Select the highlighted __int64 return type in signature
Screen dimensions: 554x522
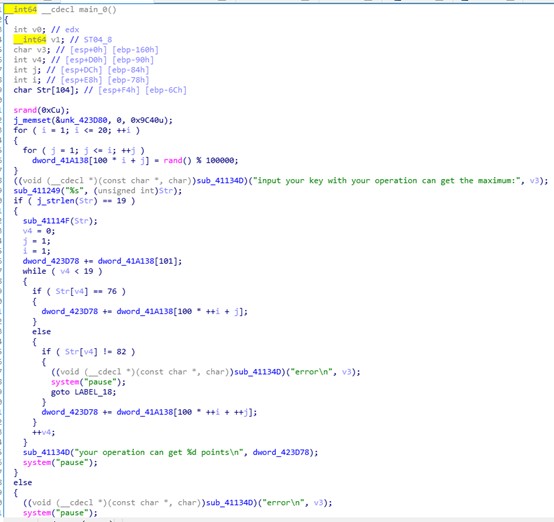point(20,10)
